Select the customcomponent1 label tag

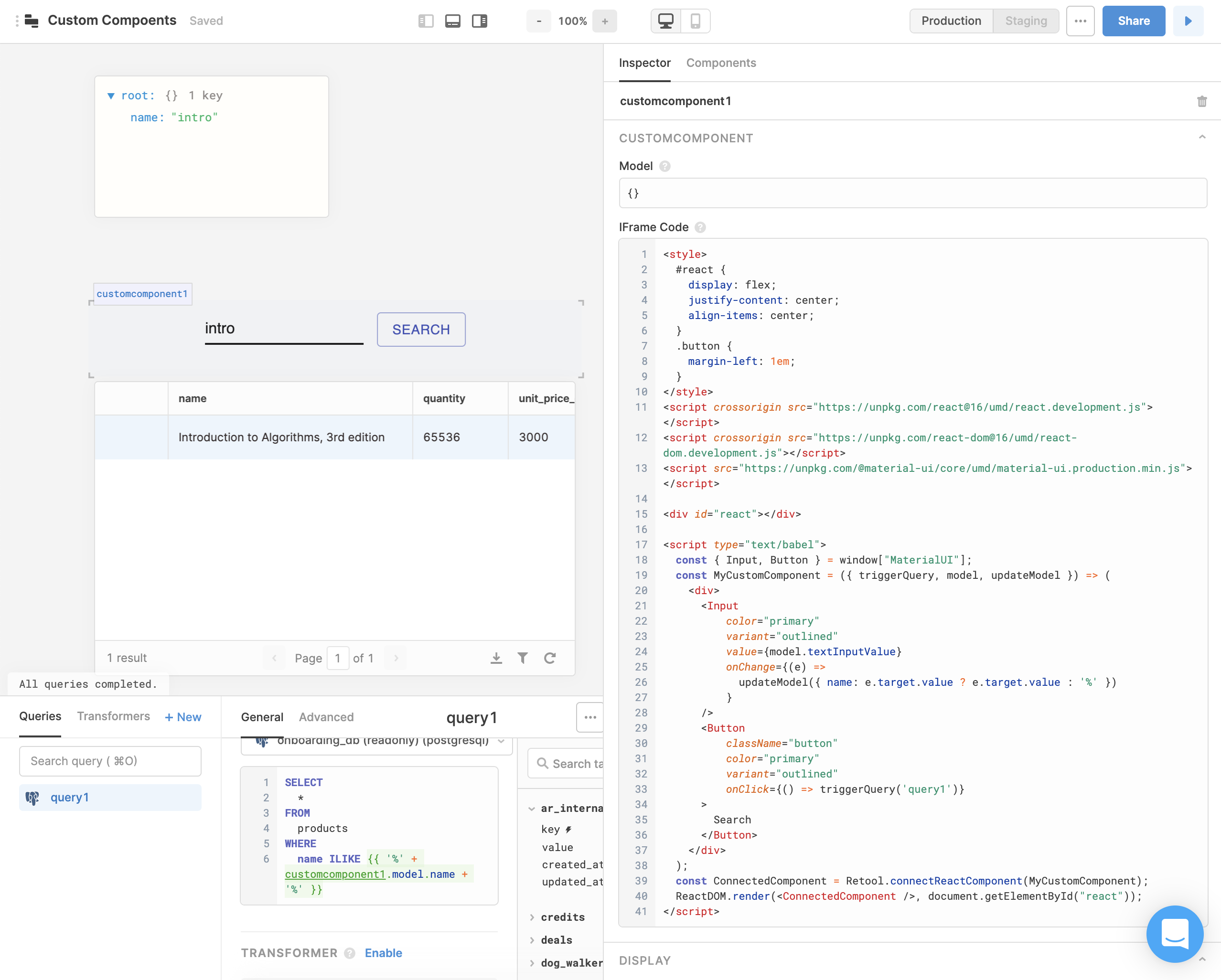[142, 294]
